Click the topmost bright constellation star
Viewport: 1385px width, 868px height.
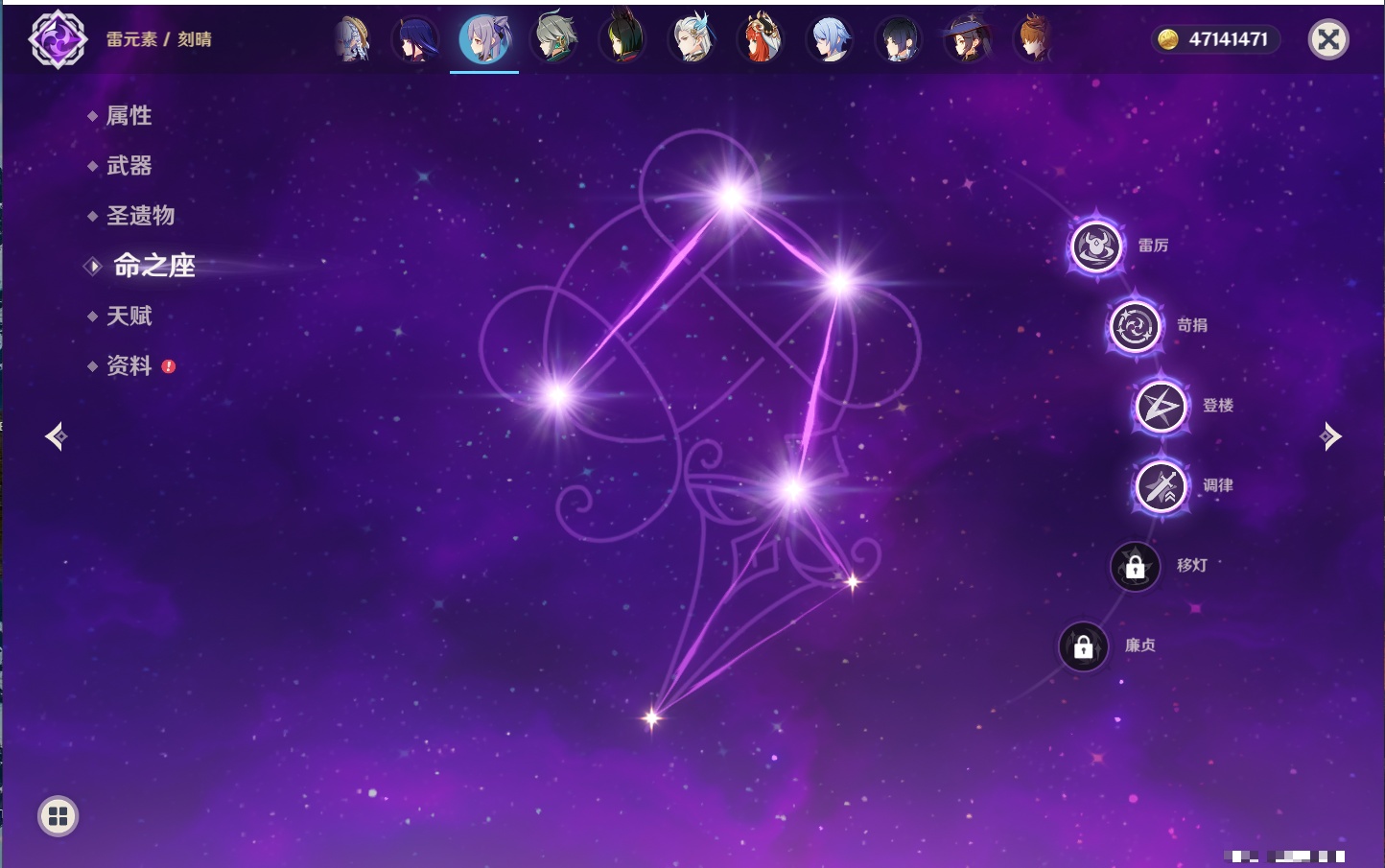[731, 199]
